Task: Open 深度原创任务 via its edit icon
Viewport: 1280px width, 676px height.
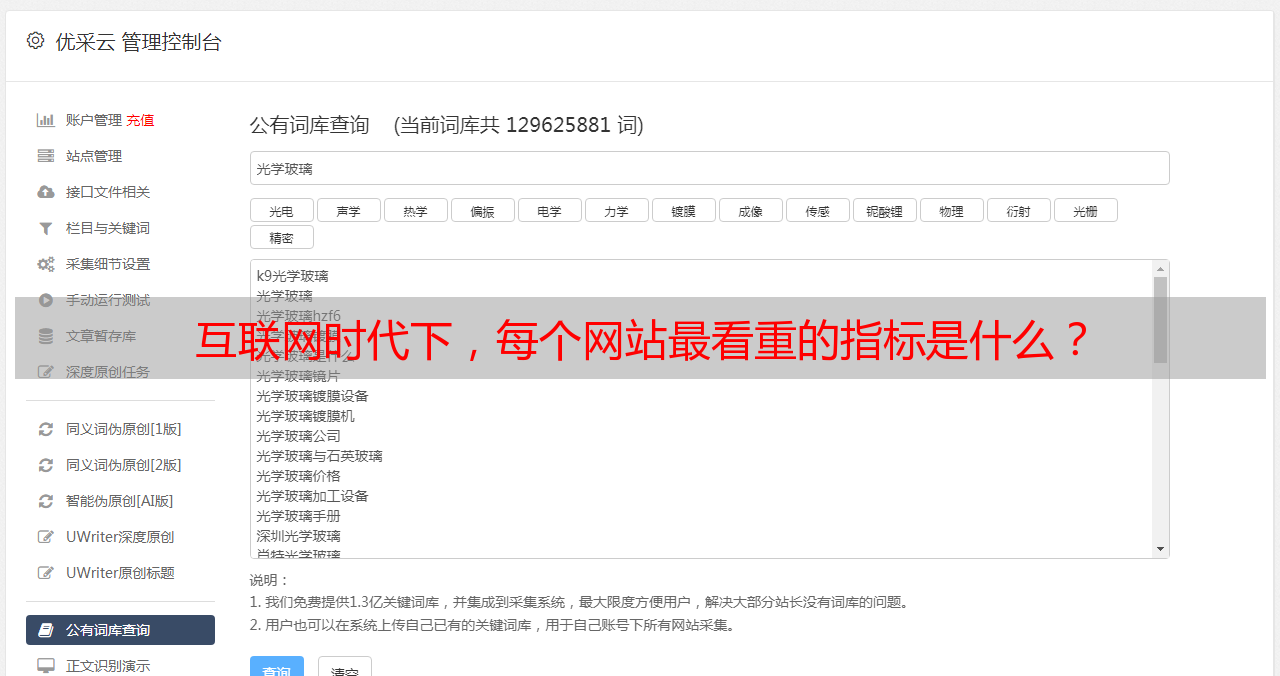Action: tap(46, 372)
